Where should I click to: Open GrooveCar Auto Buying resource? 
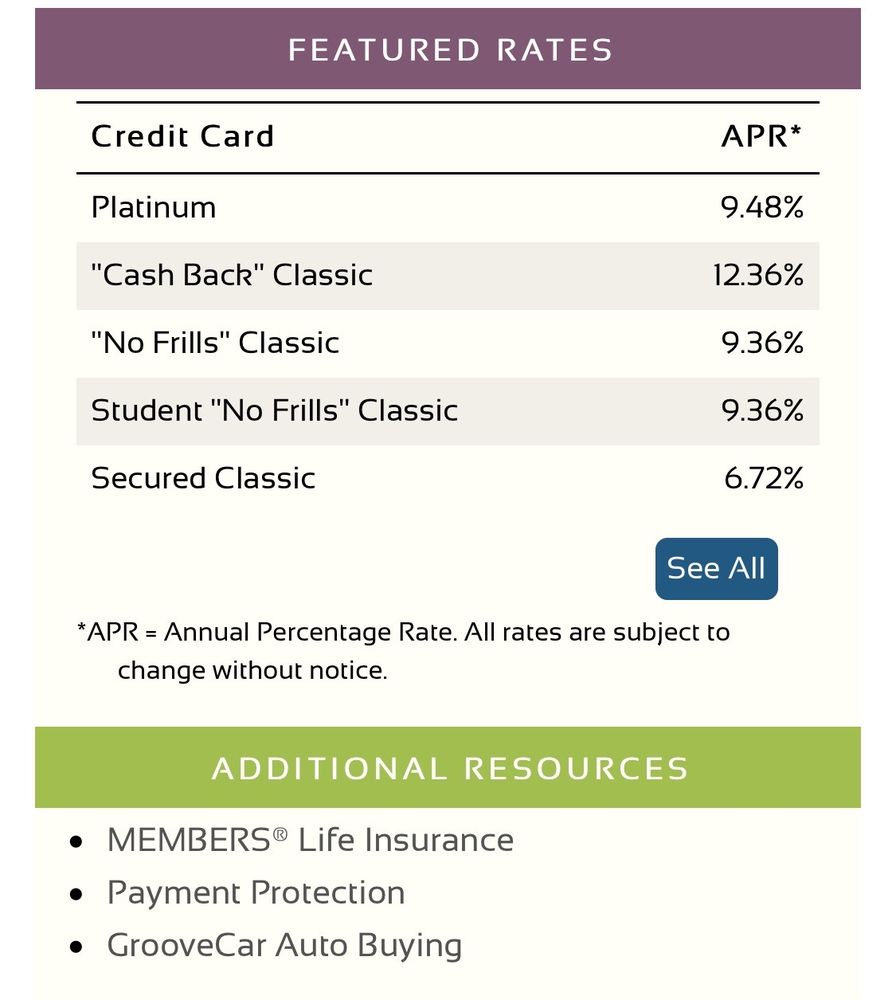[285, 944]
